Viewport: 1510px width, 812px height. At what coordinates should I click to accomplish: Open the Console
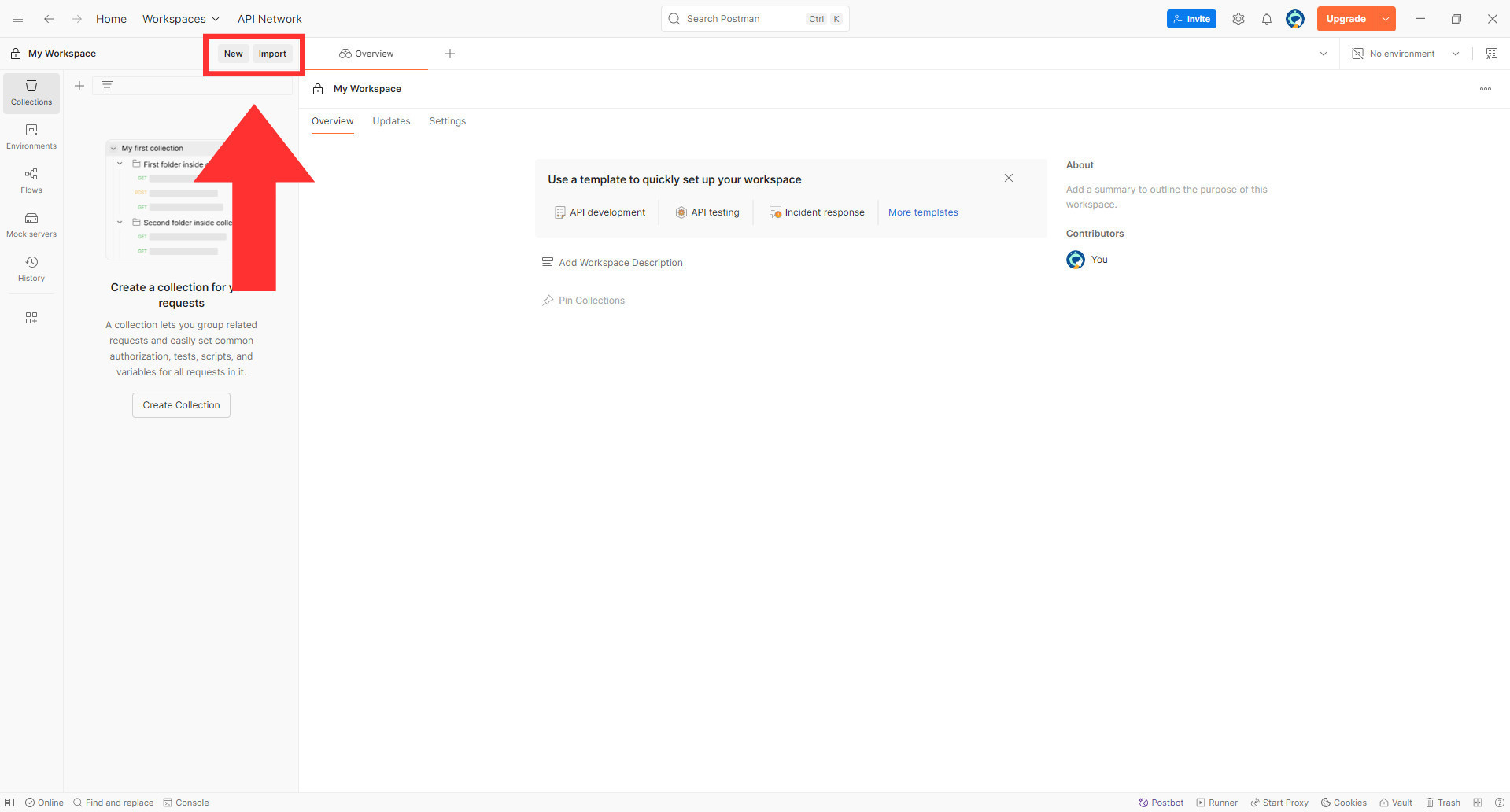point(186,803)
